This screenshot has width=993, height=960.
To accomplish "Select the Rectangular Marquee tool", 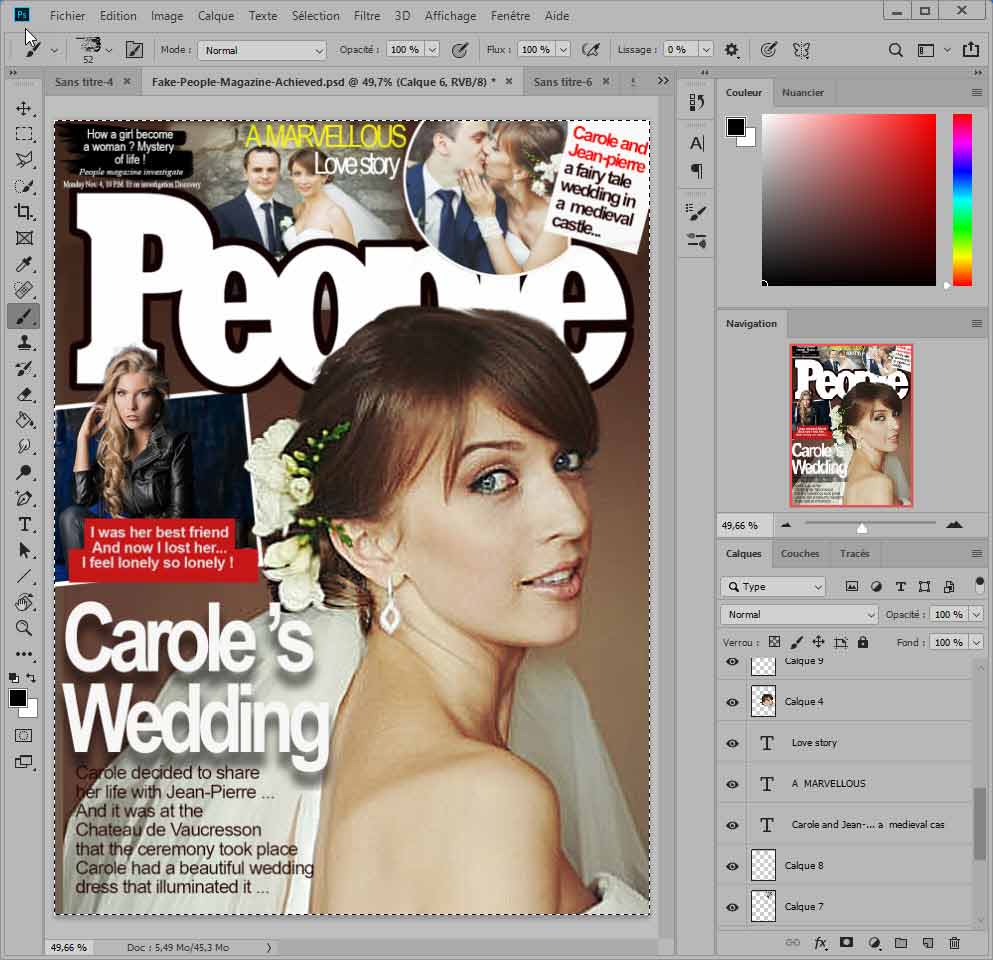I will pos(24,134).
